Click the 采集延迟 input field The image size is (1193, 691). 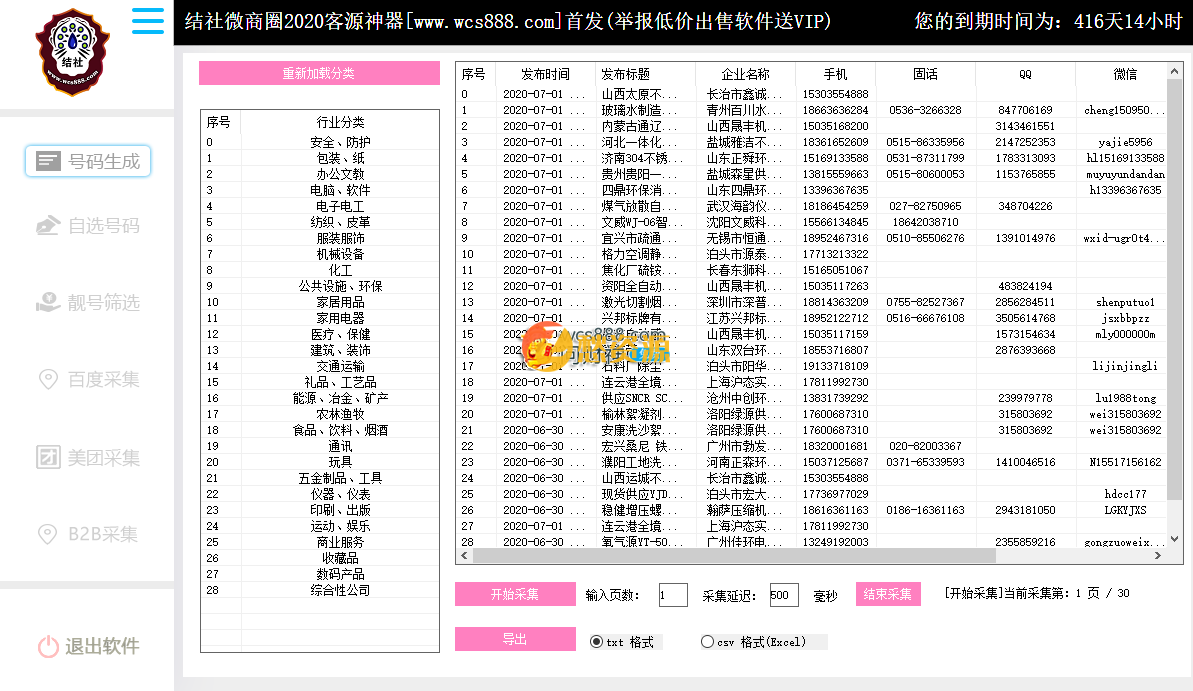pyautogui.click(x=782, y=593)
